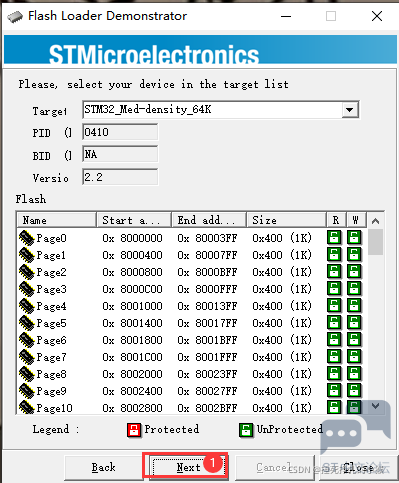This screenshot has width=399, height=483.
Task: Select end address 0x 8000BFF
Action: click(207, 272)
